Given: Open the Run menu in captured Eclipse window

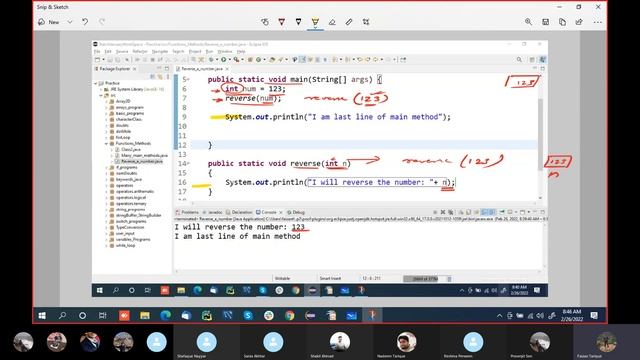Looking at the screenshot, I should coord(209,51).
